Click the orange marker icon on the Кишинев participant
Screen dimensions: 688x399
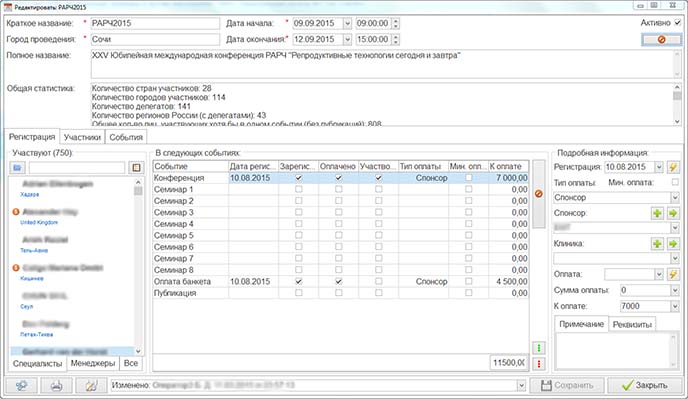[x=16, y=268]
